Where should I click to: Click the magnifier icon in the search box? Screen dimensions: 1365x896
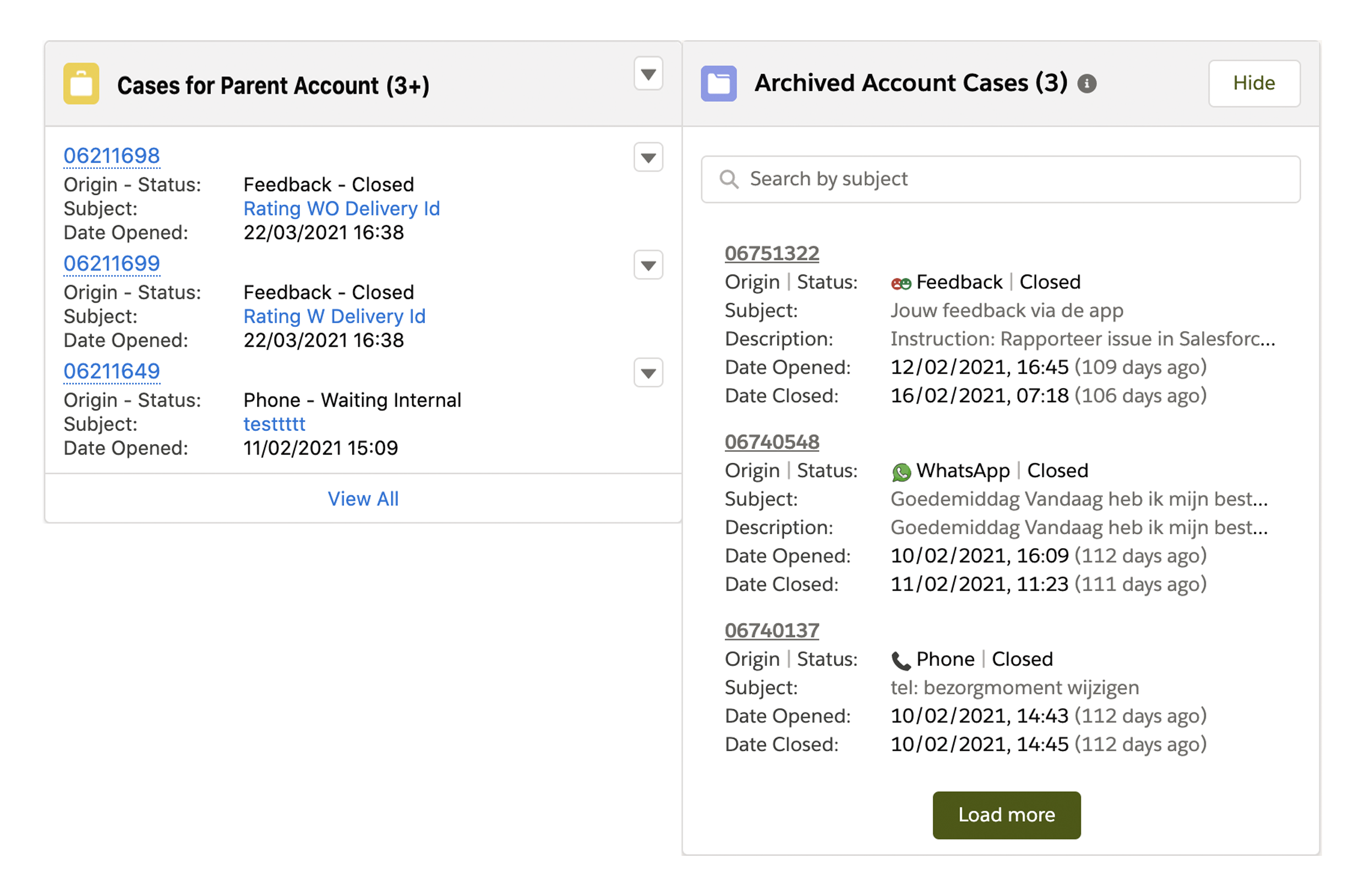(728, 179)
